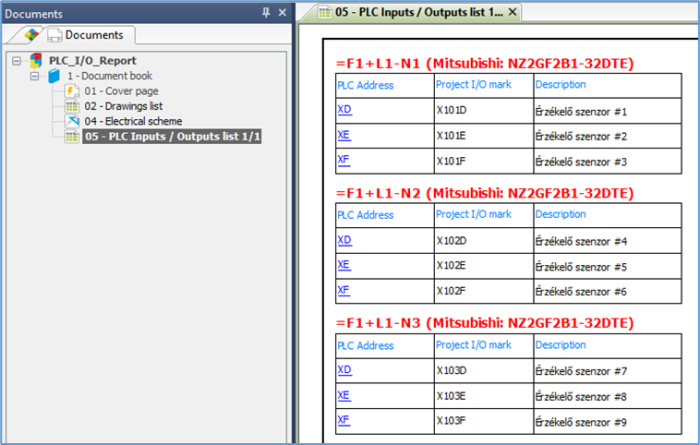Click the Electrical scheme drawing icon

click(72, 121)
